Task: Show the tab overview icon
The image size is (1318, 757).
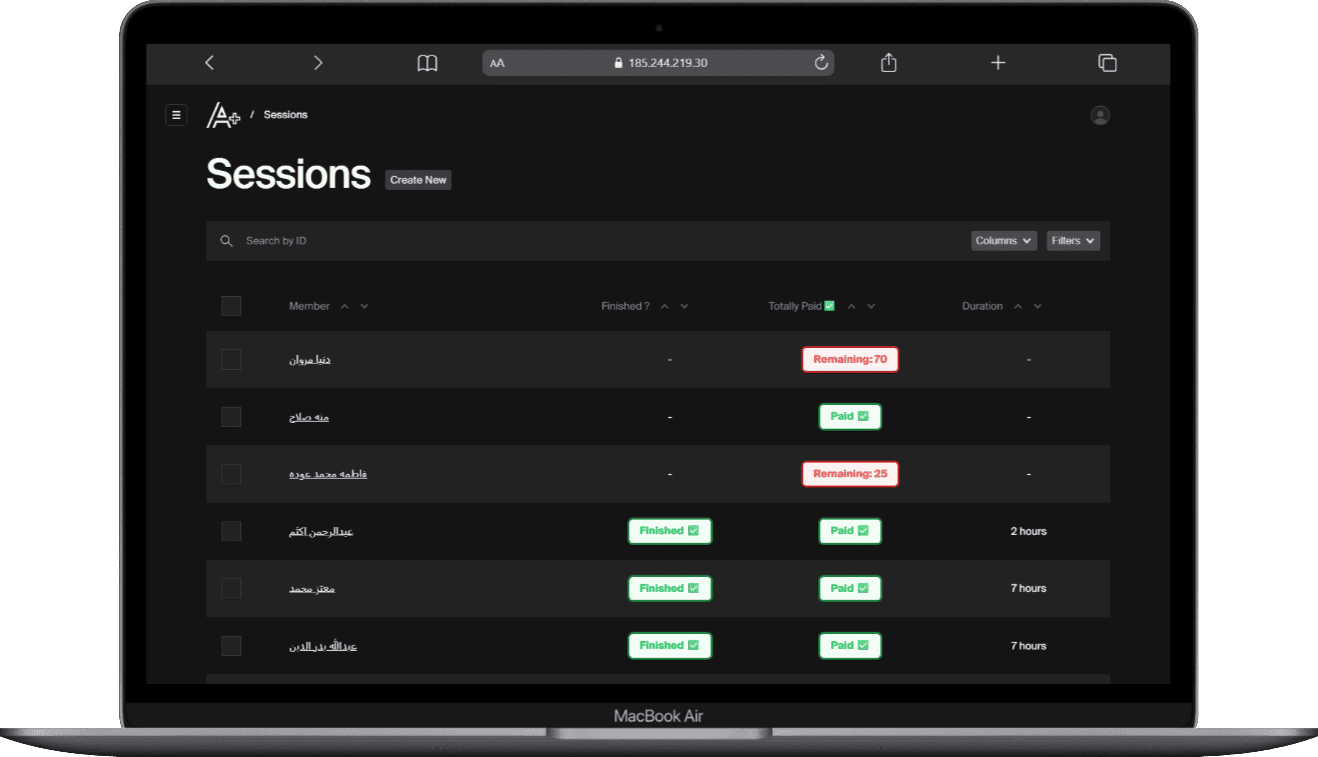Action: (x=1107, y=63)
